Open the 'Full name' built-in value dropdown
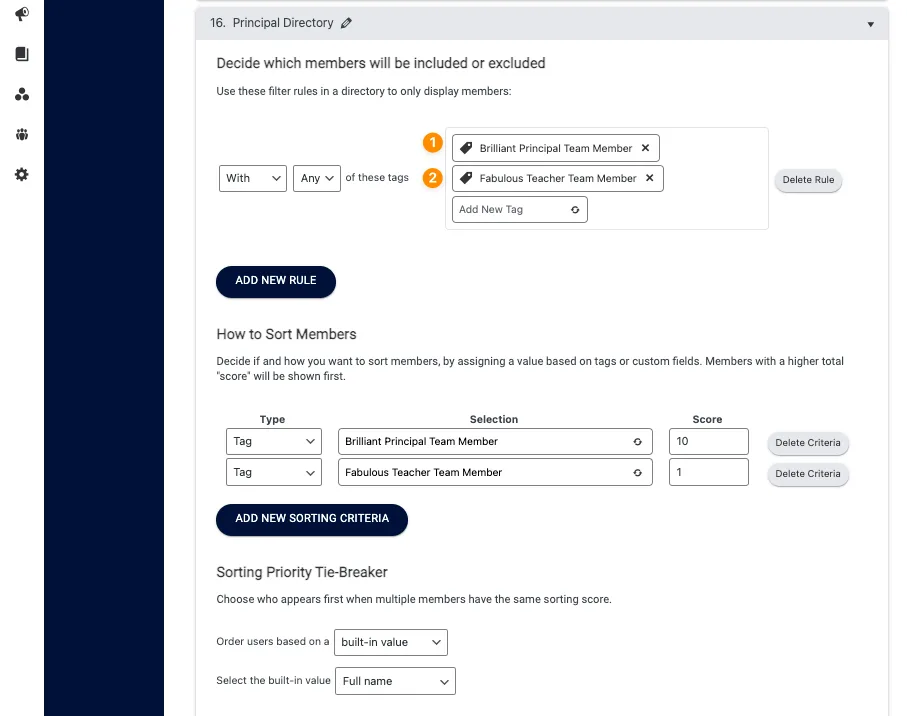907x716 pixels. pyautogui.click(x=395, y=681)
